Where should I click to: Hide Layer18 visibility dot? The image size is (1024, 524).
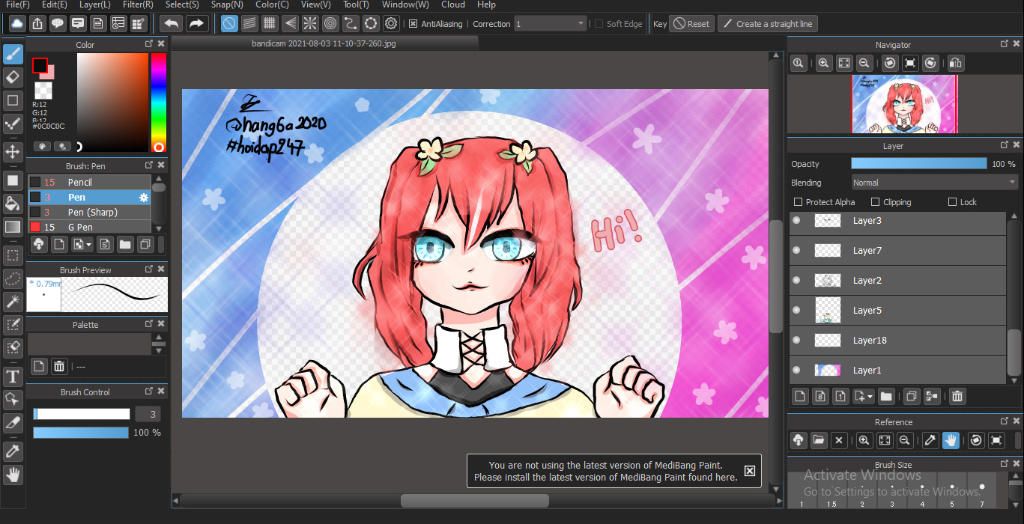coord(796,340)
